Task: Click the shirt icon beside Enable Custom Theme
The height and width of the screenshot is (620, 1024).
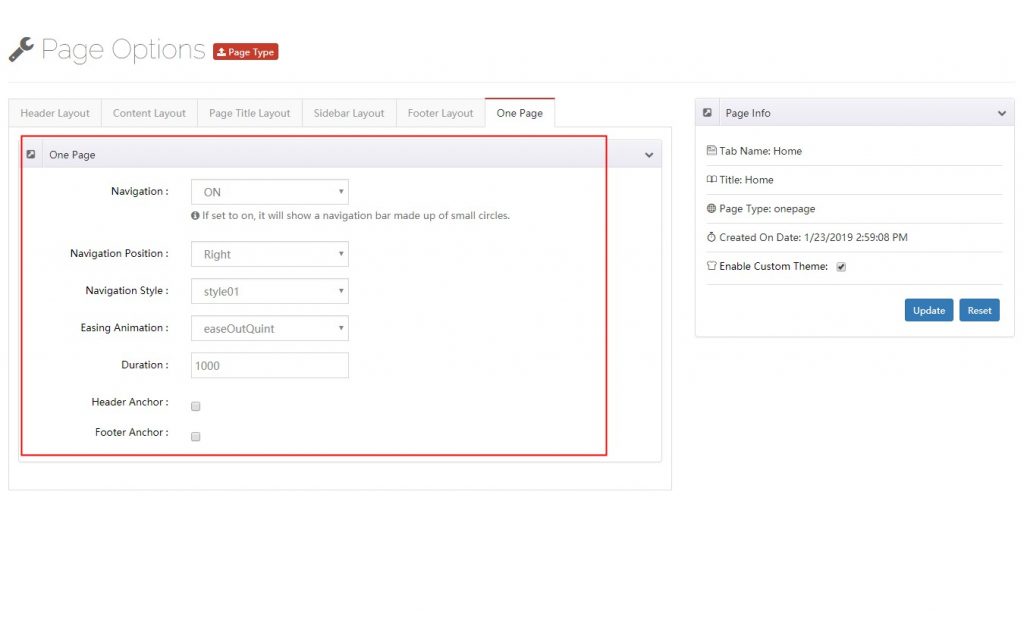Action: pyautogui.click(x=711, y=266)
